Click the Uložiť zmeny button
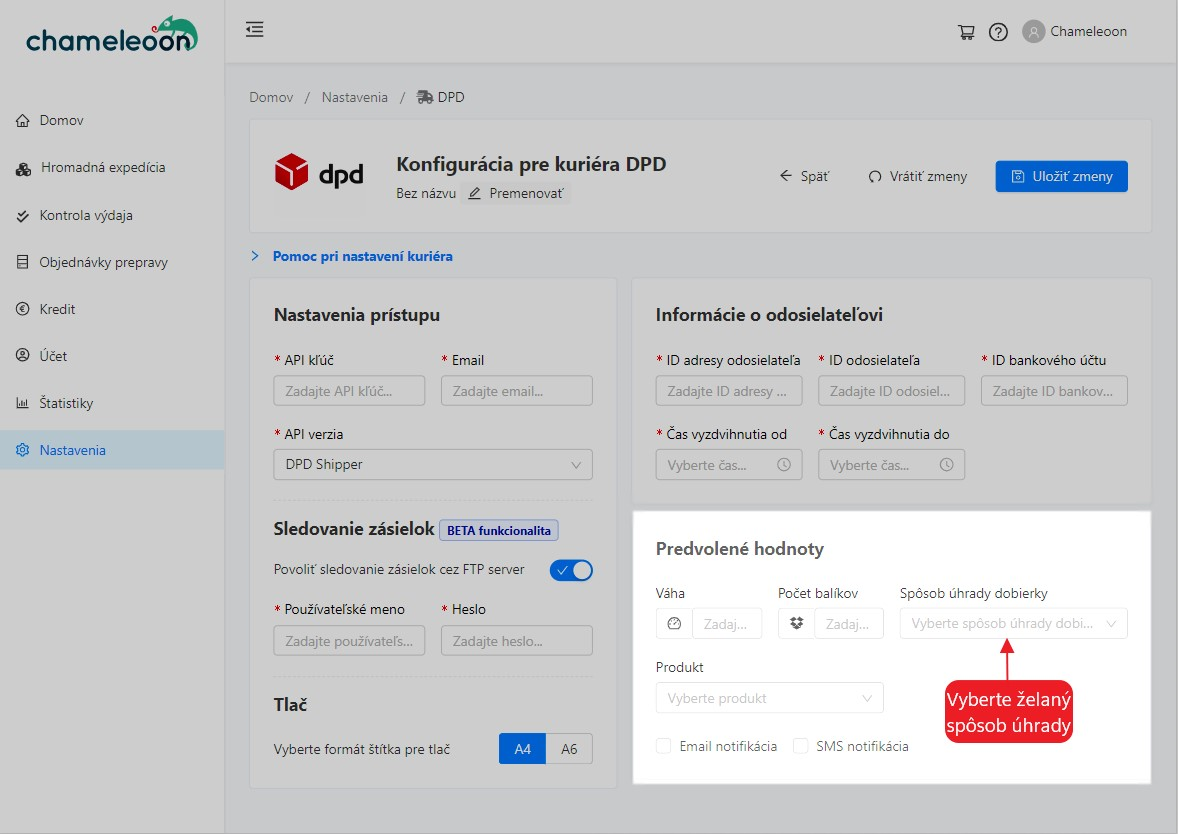The image size is (1178, 834). (1061, 176)
